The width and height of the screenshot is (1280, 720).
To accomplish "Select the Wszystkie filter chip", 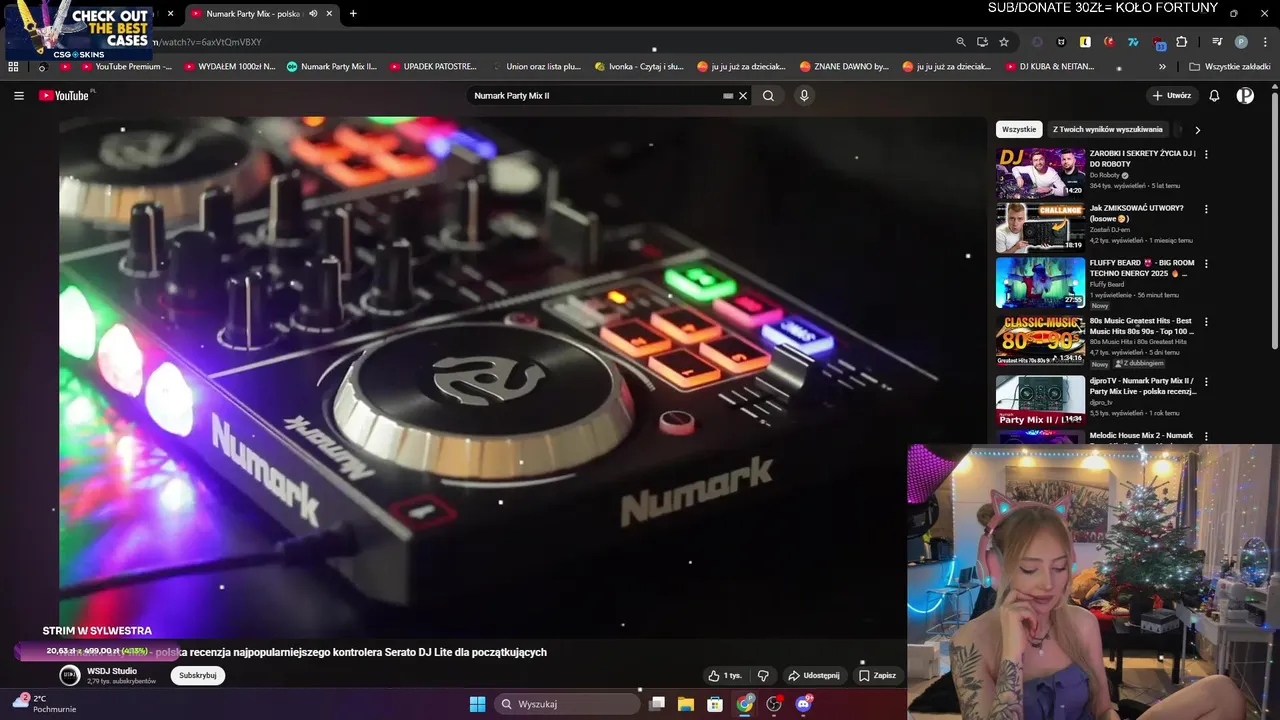I will (1019, 129).
